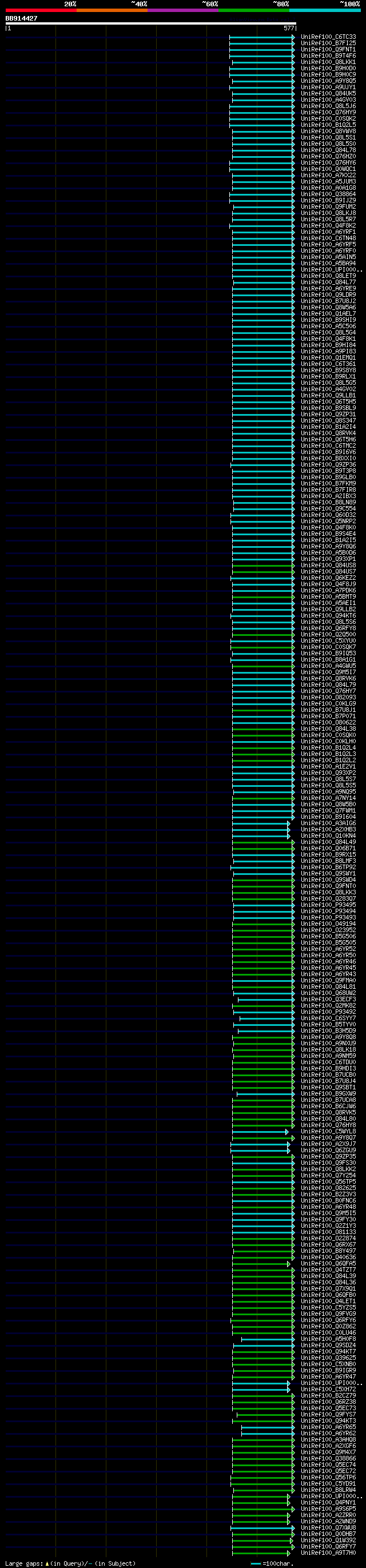Open the UniRef100_C6TN48 hit
Image resolution: width=366 pixels, height=1568 pixels.
328,238
